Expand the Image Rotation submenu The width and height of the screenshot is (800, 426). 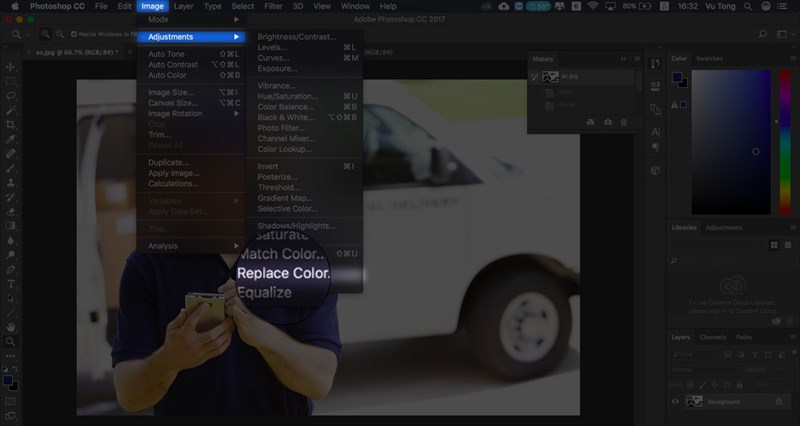pos(191,113)
